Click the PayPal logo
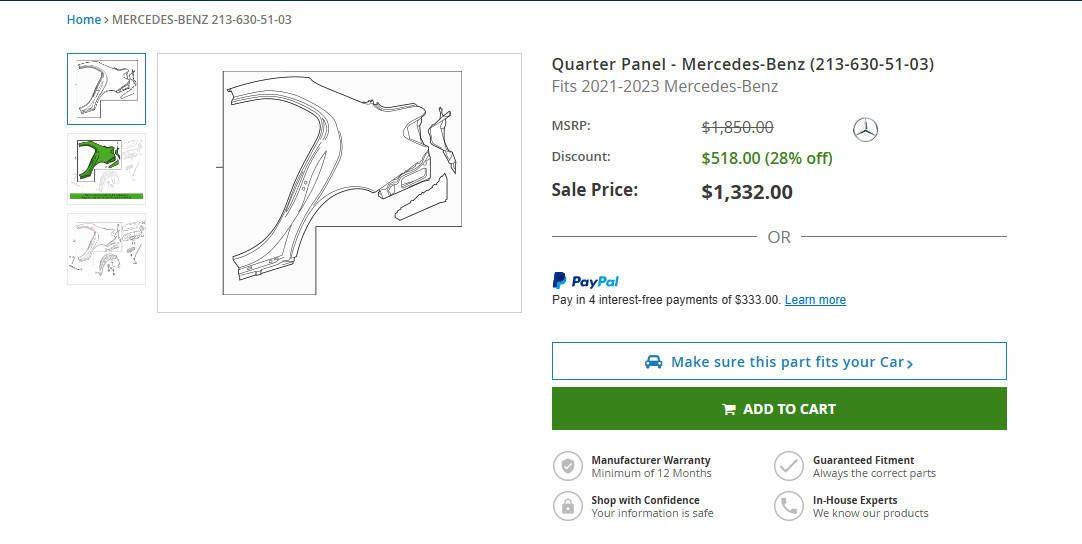1082x544 pixels. point(586,281)
